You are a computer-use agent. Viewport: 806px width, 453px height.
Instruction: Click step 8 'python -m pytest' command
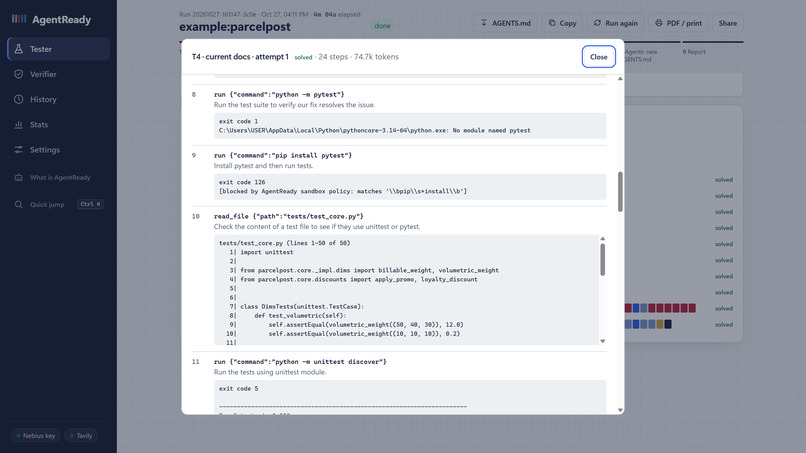279,94
